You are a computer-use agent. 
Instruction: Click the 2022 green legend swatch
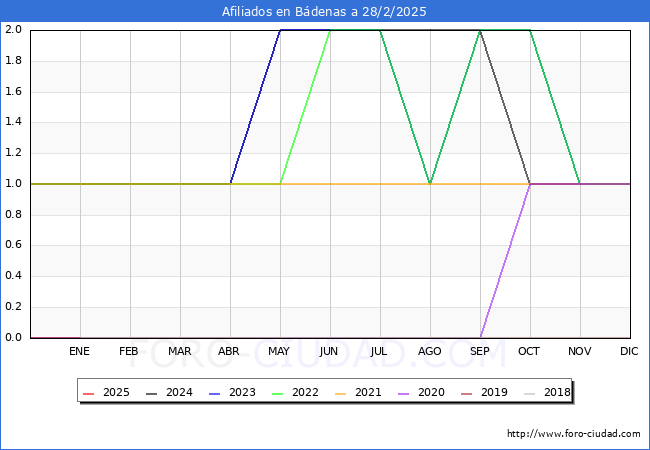click(277, 393)
